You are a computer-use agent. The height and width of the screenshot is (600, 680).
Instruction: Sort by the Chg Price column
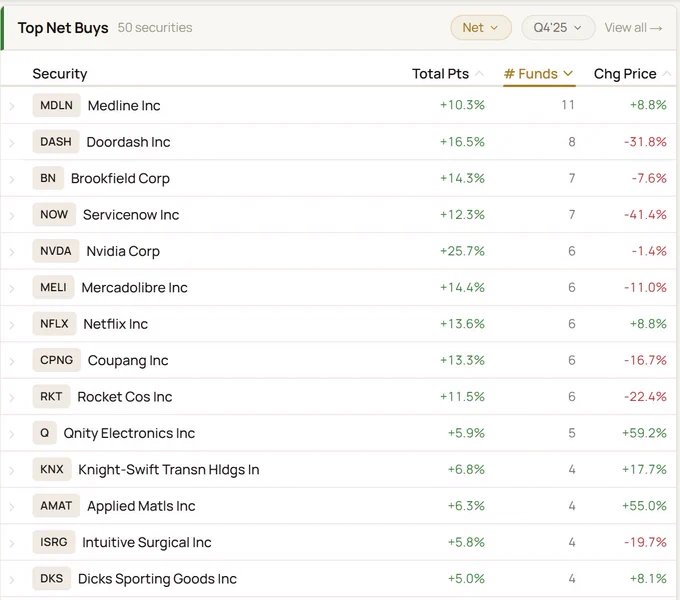point(632,74)
